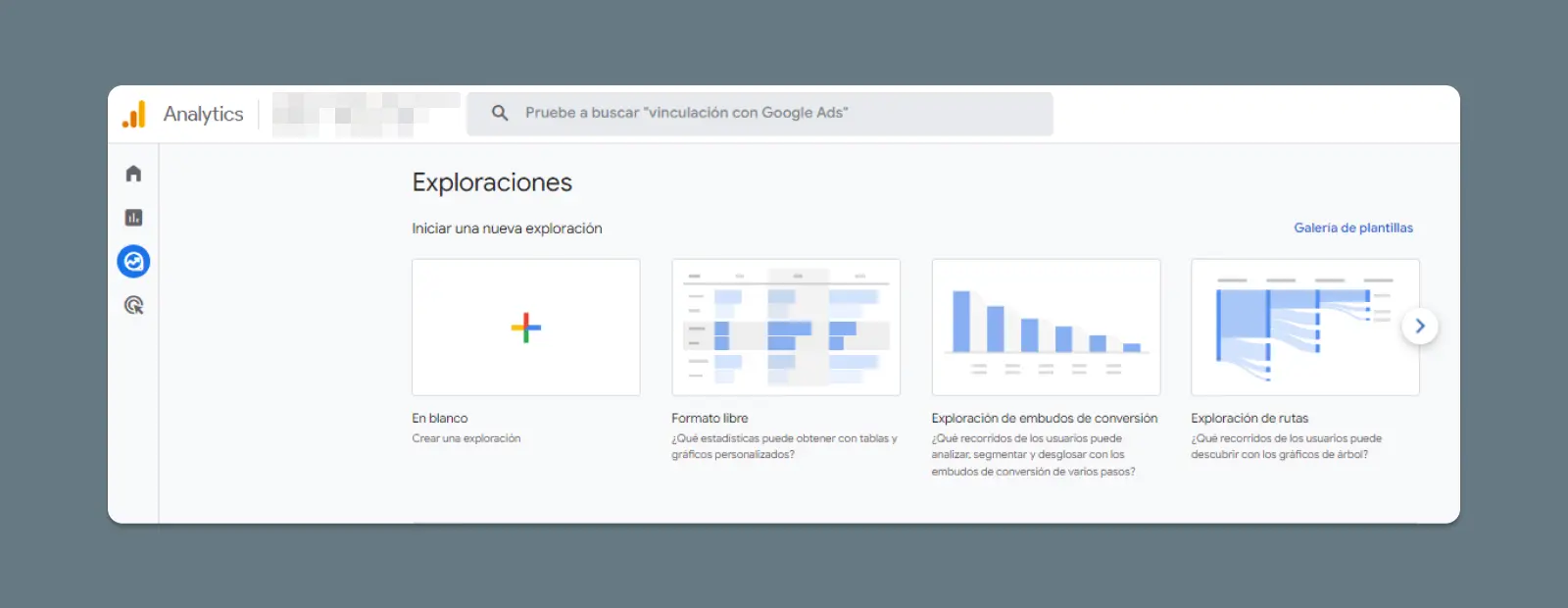
Task: Click the "Formato libre" title text
Action: point(710,418)
